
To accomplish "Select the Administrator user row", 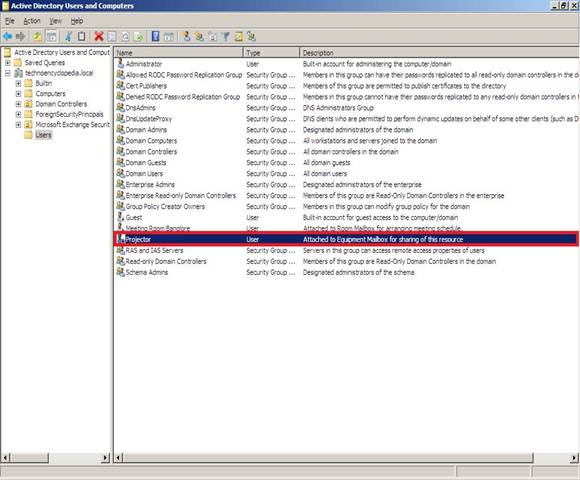I will (x=346, y=64).
